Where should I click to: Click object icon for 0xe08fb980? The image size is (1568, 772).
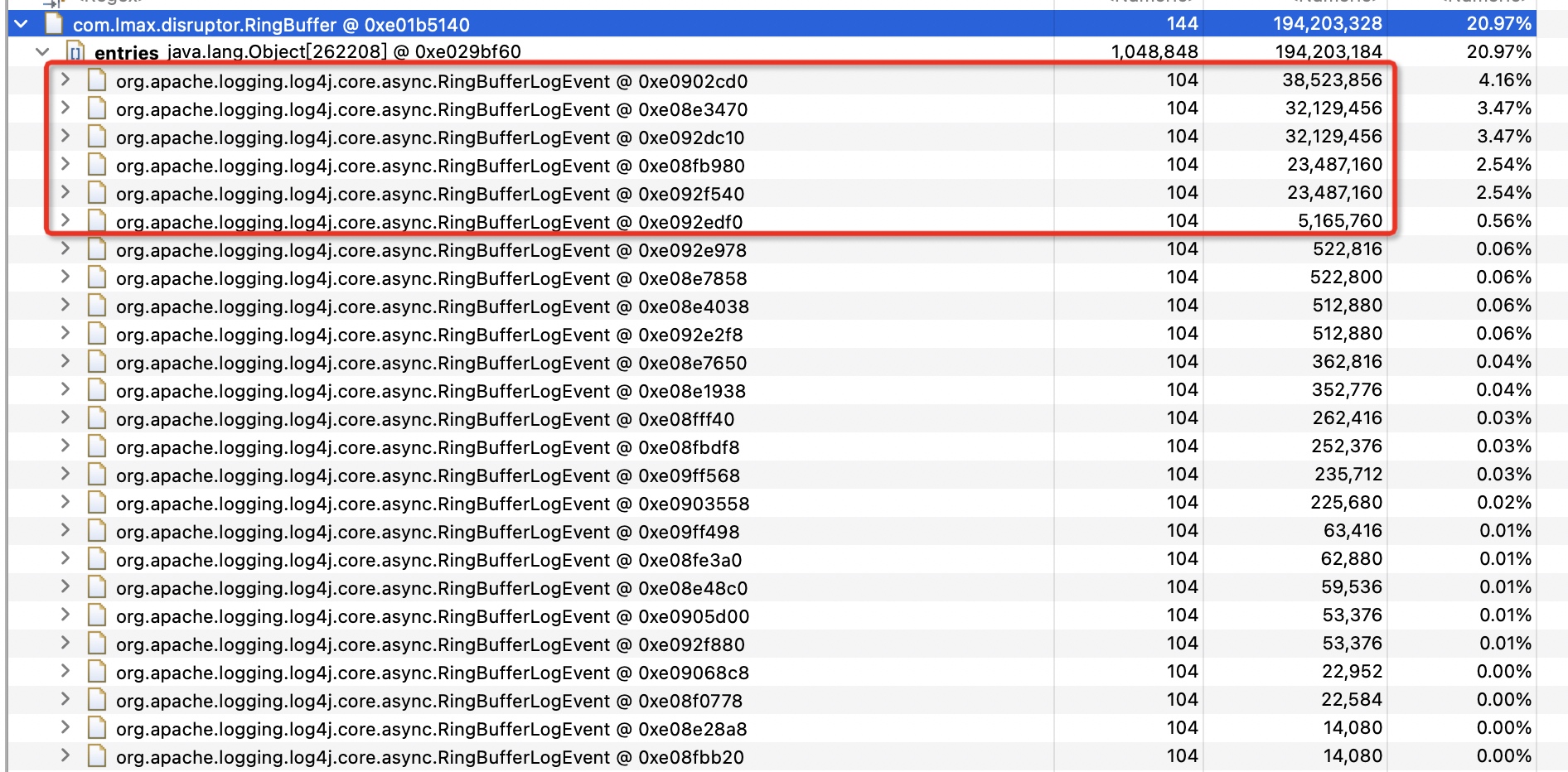(97, 165)
